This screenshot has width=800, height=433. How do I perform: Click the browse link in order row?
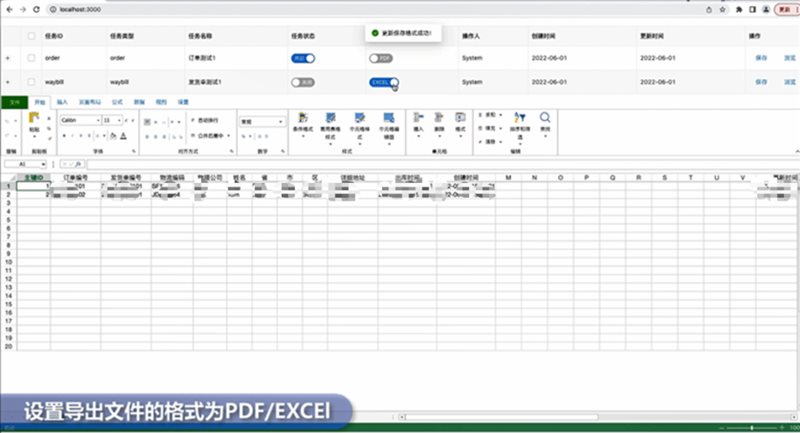pyautogui.click(x=790, y=58)
